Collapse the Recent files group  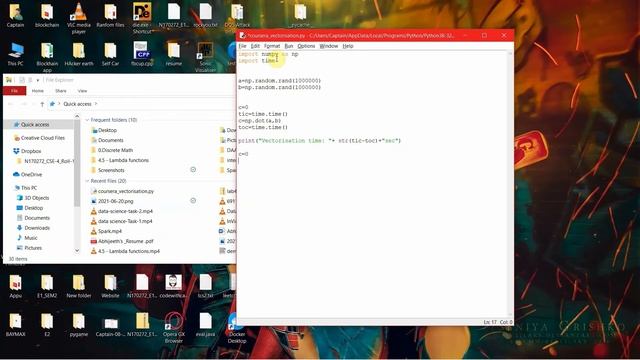[x=87, y=181]
